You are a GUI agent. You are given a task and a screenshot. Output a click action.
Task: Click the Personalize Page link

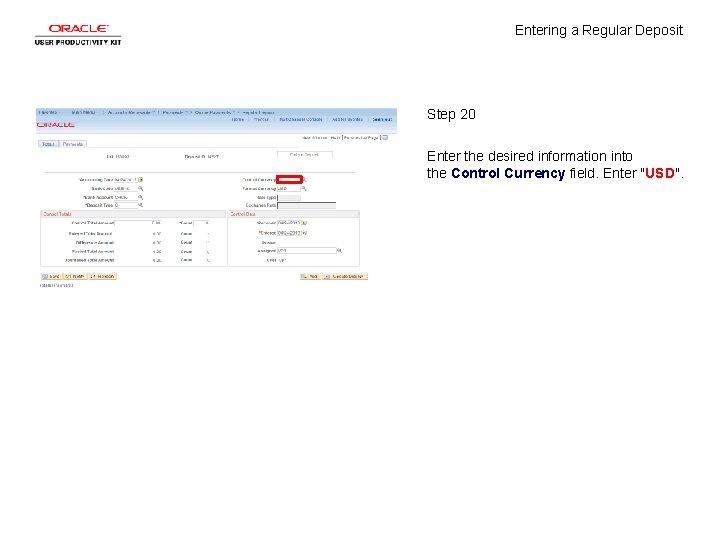(361, 138)
